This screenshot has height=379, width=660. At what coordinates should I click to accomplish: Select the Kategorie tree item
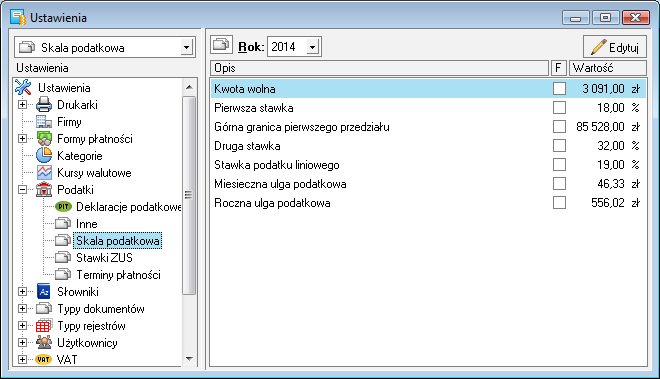click(80, 156)
